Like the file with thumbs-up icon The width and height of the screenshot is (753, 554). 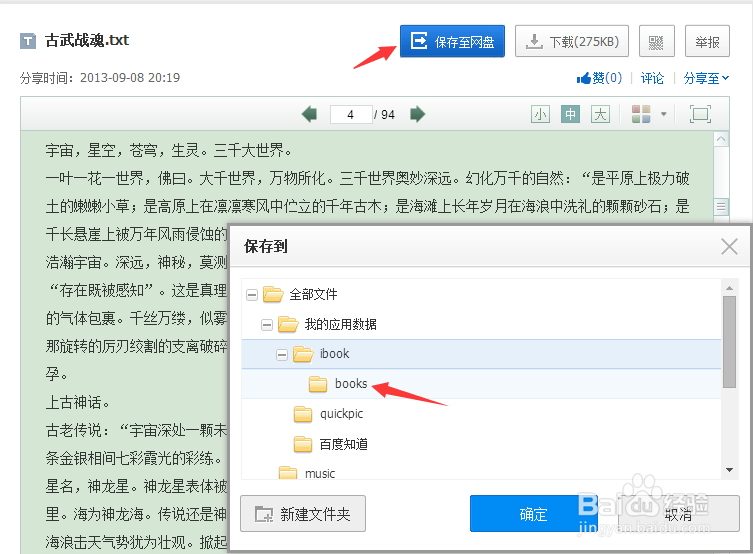599,78
